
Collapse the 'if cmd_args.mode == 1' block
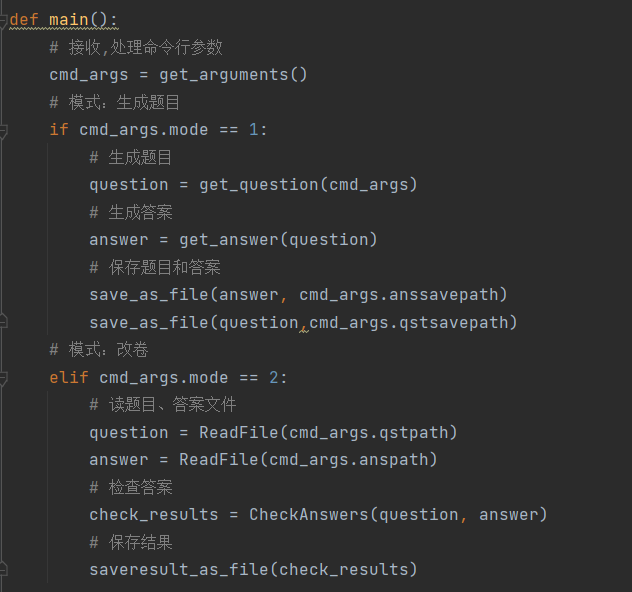point(4,130)
